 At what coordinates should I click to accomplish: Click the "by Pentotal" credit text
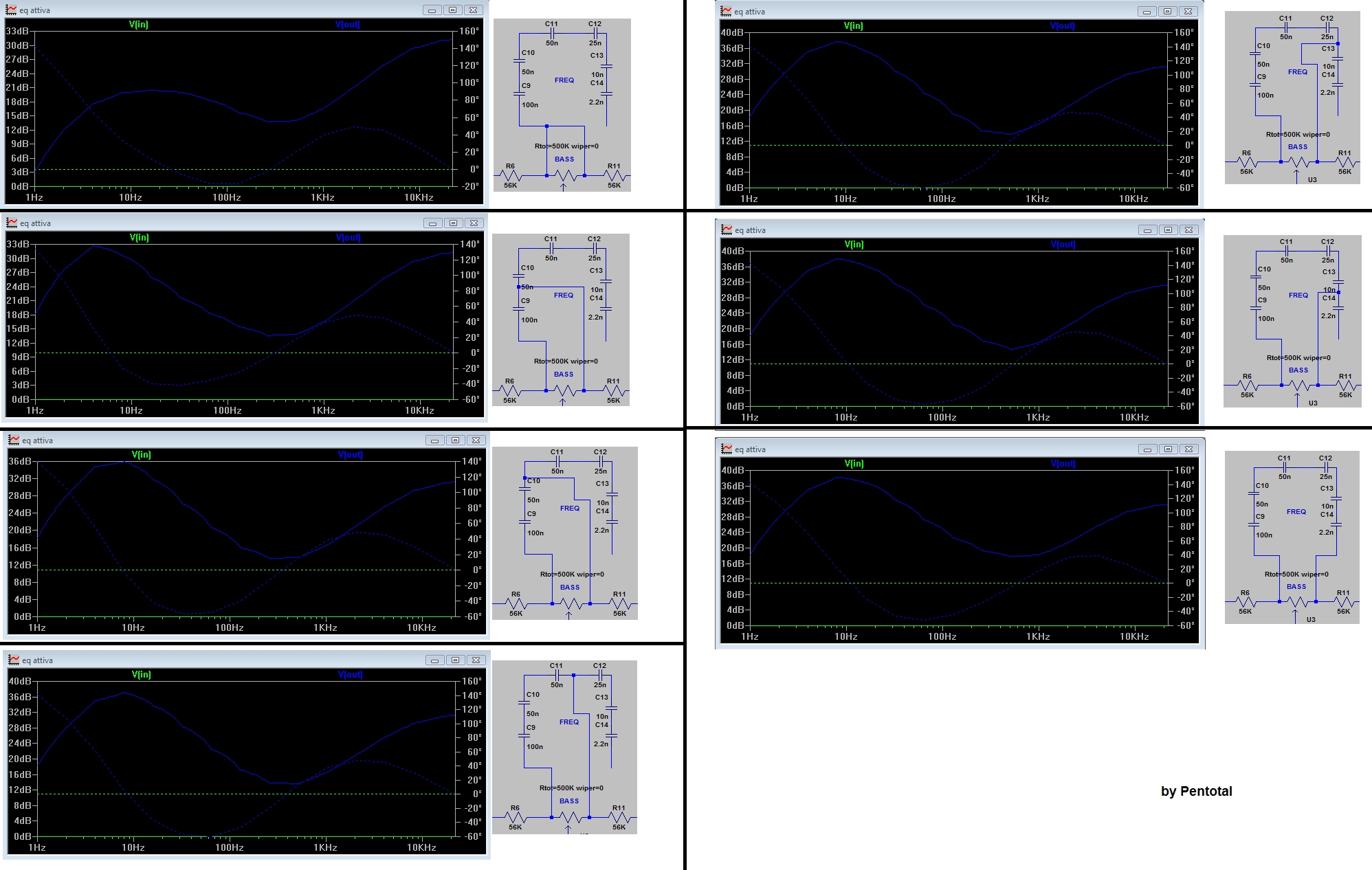pyautogui.click(x=1196, y=791)
